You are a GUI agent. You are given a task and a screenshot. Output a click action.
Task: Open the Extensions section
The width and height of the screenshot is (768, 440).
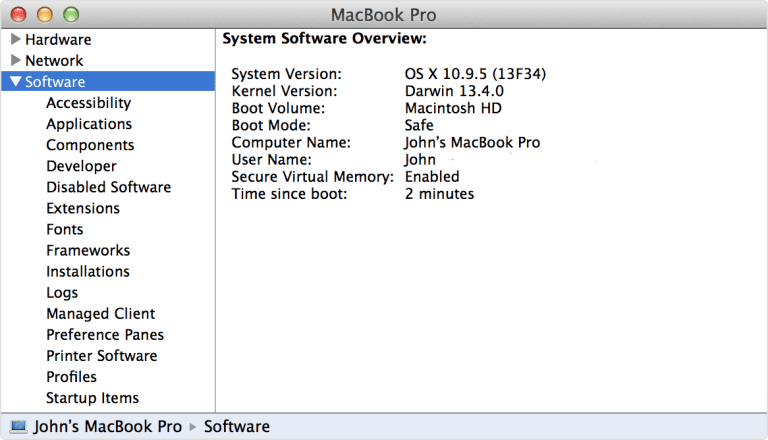[83, 208]
